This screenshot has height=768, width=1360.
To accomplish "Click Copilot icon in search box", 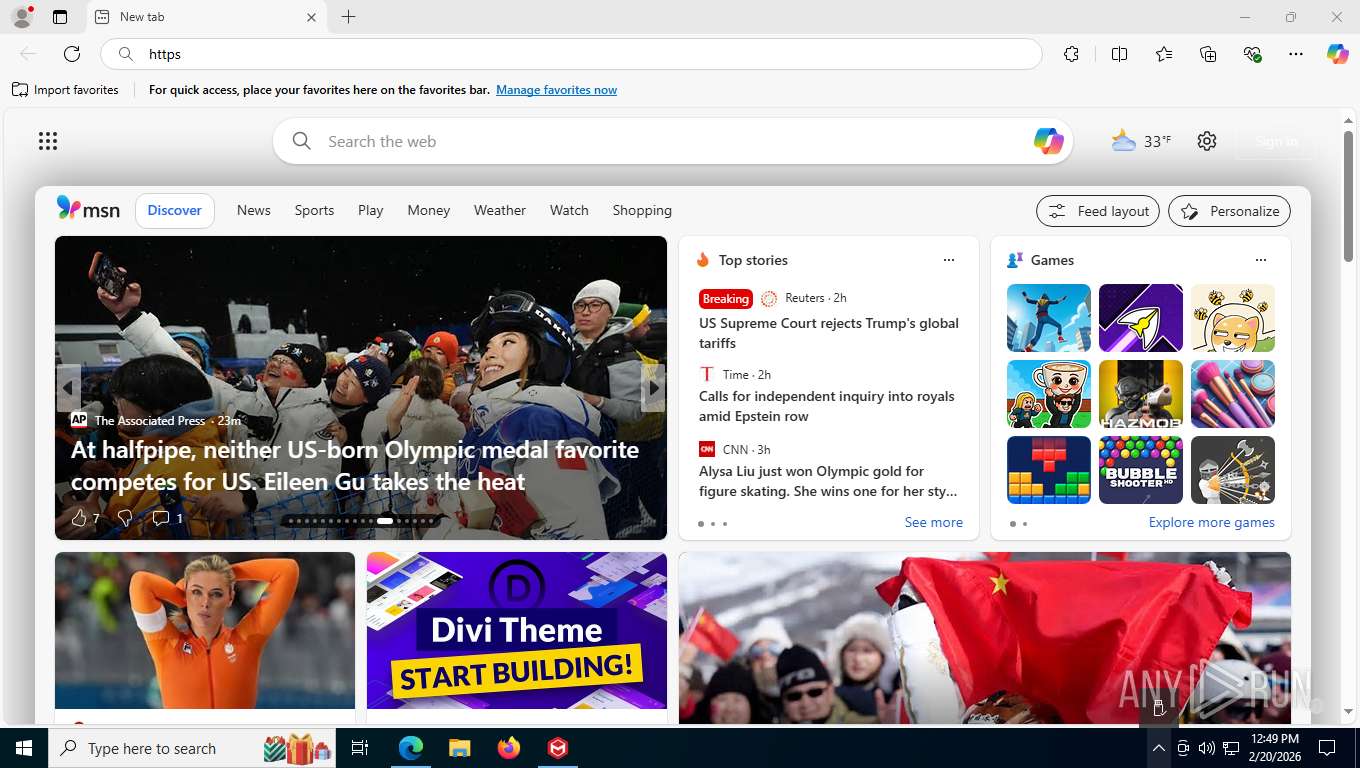I will click(x=1048, y=141).
